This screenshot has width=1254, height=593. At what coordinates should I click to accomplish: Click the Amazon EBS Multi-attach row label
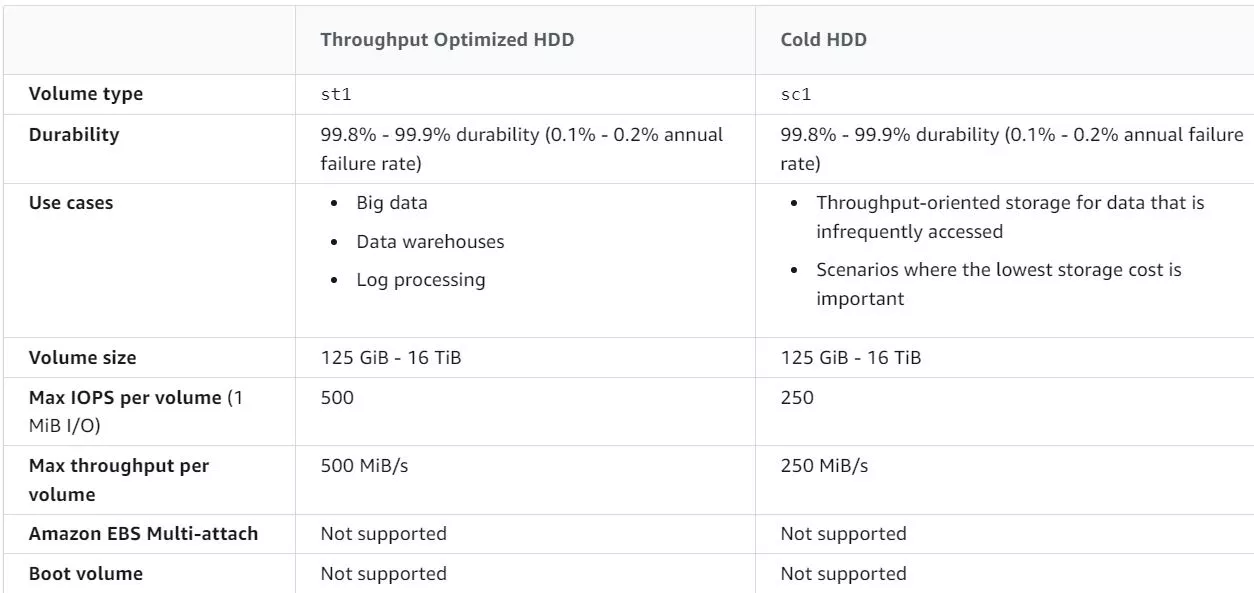pos(144,533)
